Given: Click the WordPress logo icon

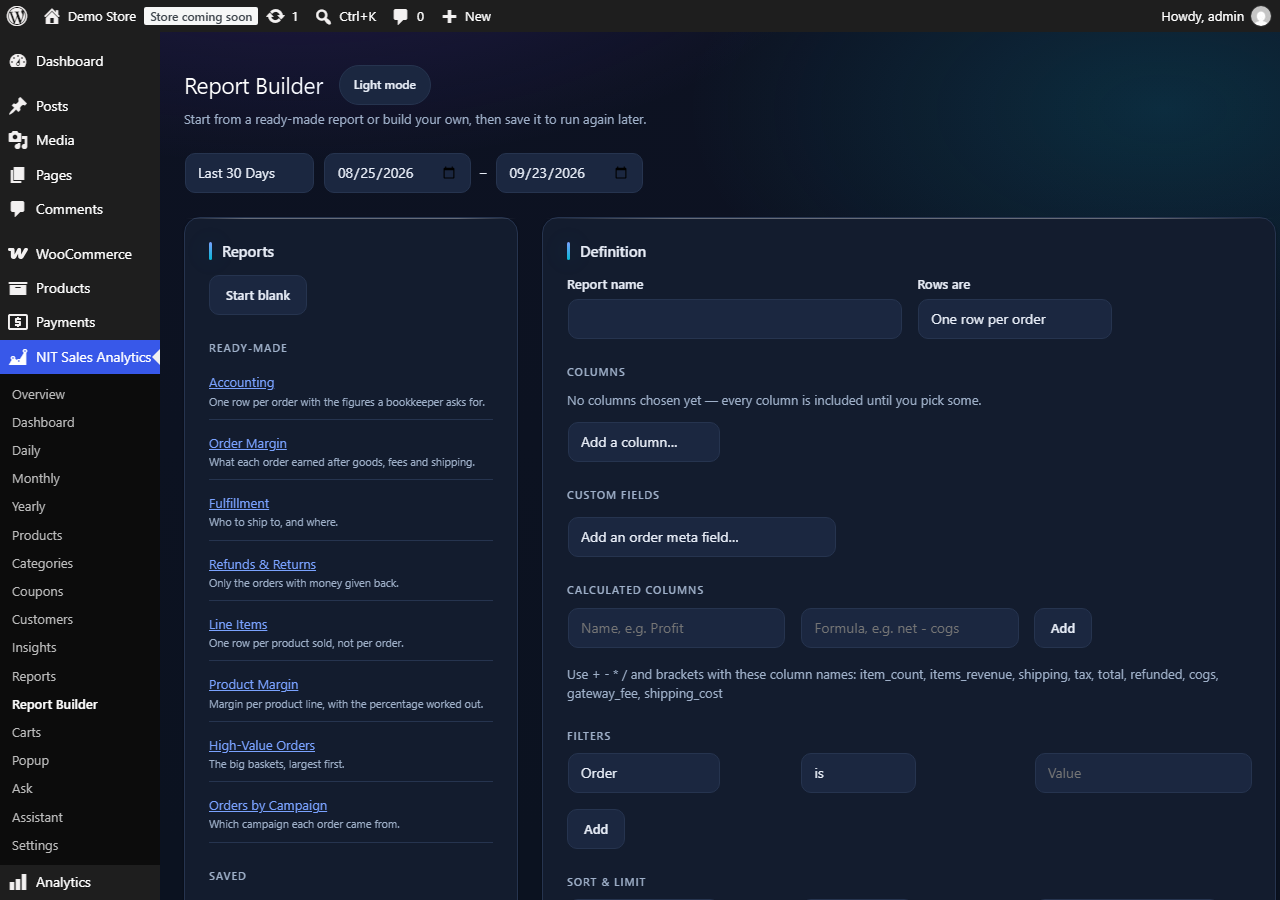Looking at the screenshot, I should pos(16,16).
